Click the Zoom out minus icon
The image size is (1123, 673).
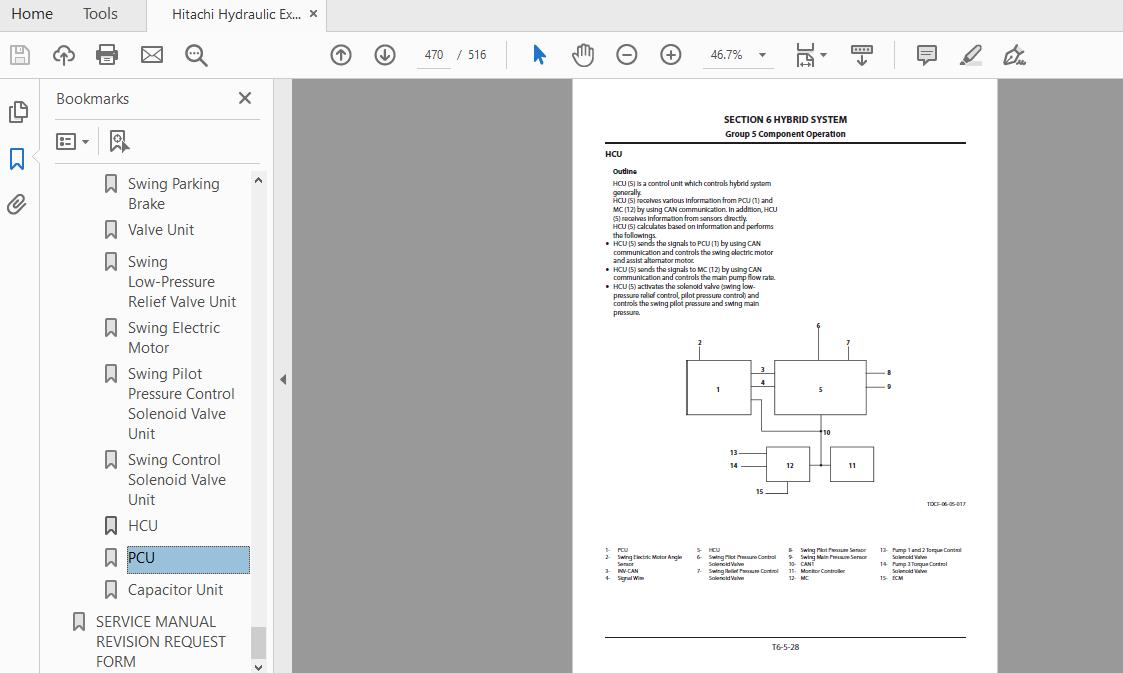pyautogui.click(x=627, y=55)
